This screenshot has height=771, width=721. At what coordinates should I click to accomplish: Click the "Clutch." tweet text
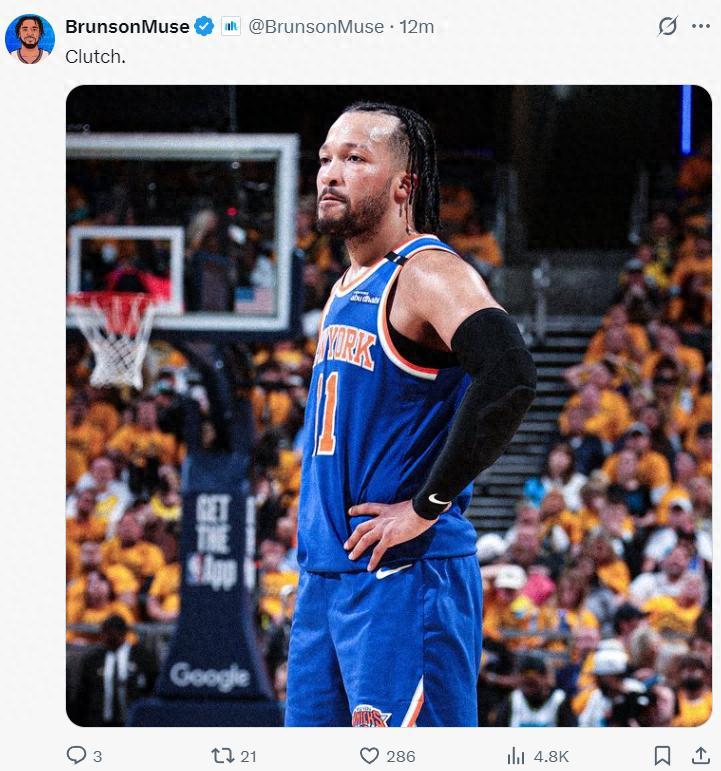(x=96, y=56)
